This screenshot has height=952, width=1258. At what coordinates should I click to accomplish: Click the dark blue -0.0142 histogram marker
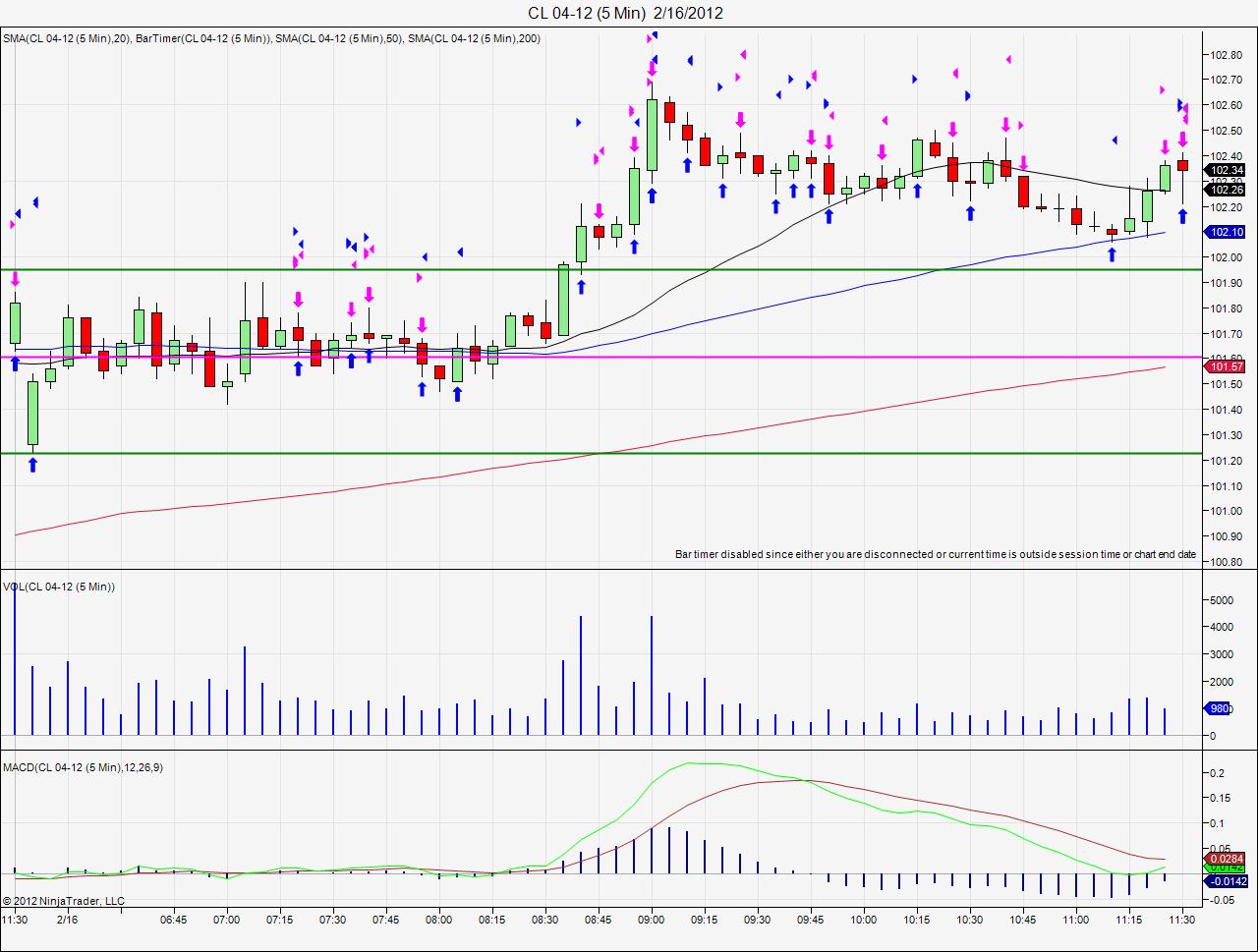click(x=1226, y=881)
